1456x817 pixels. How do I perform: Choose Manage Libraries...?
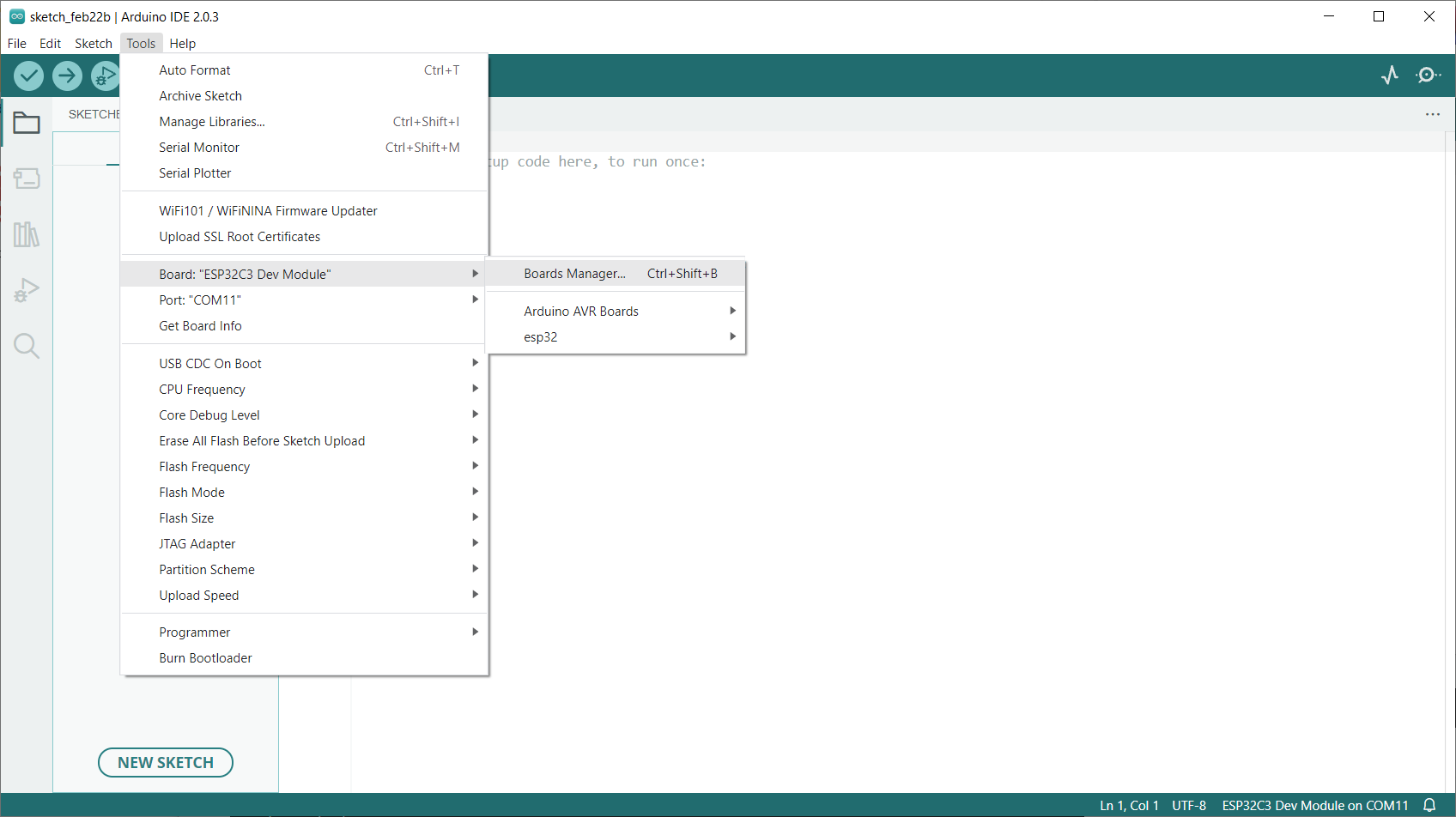click(x=305, y=122)
